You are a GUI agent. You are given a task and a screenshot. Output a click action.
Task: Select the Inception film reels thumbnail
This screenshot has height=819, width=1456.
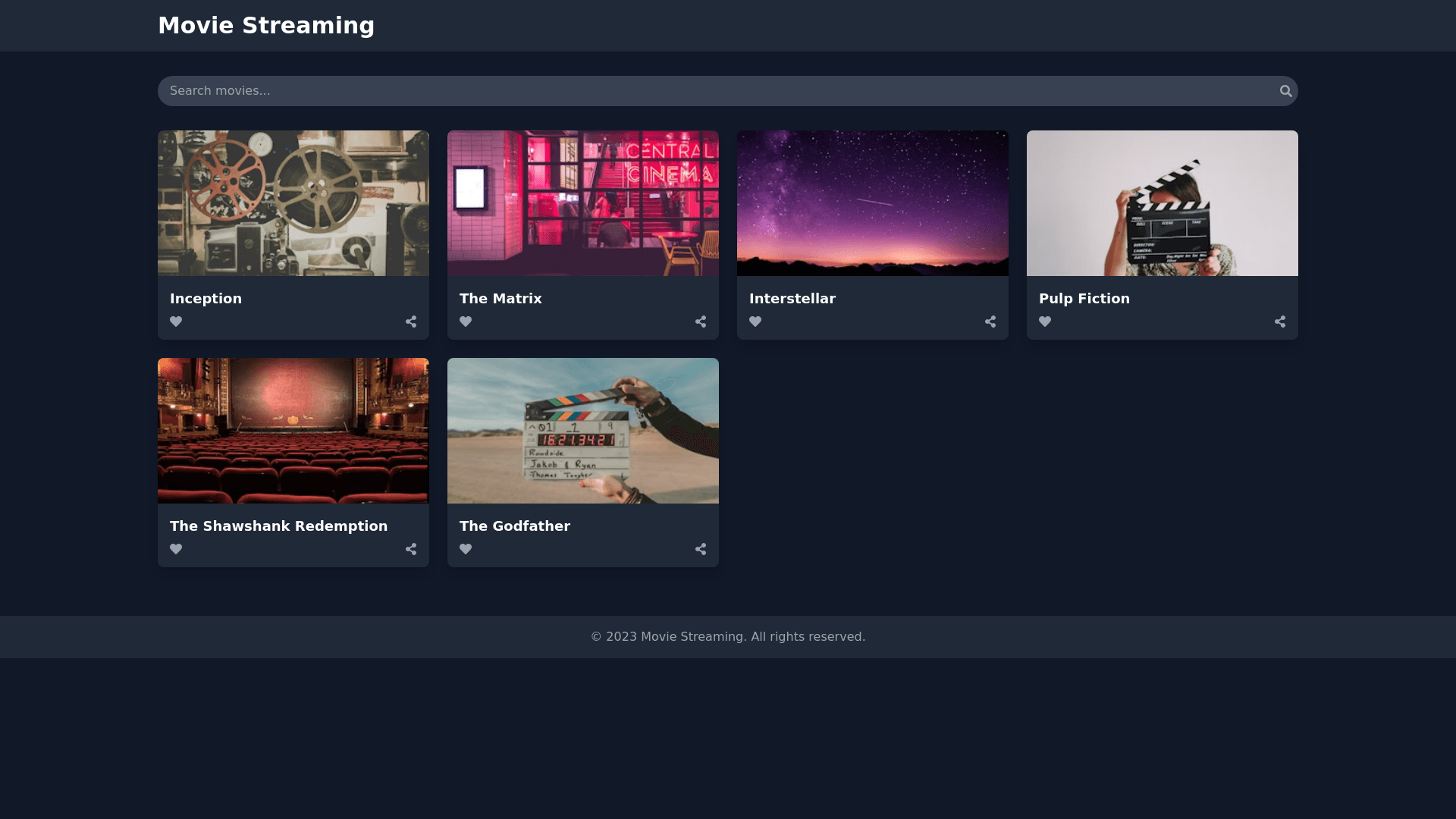click(x=293, y=203)
